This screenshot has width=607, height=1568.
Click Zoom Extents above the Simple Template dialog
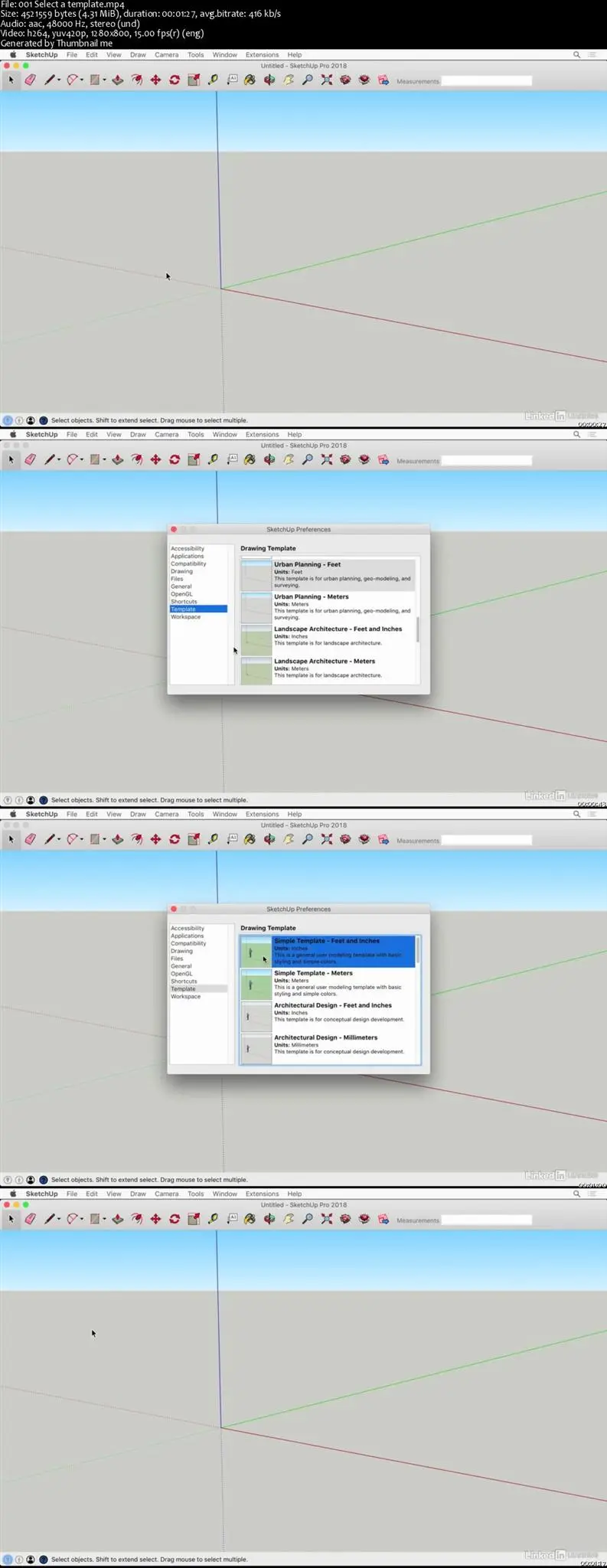click(327, 839)
